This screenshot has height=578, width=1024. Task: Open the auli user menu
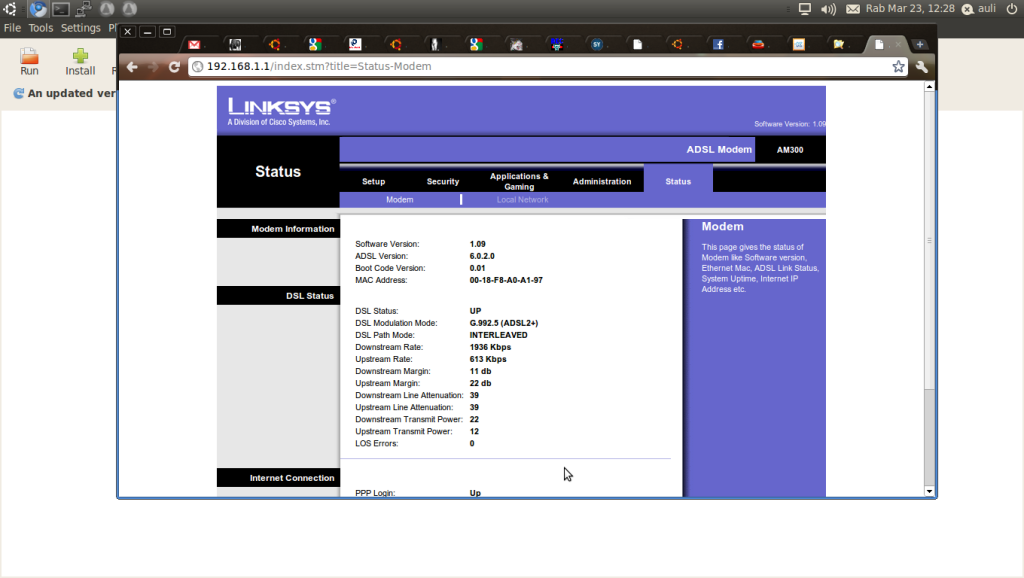[x=987, y=8]
